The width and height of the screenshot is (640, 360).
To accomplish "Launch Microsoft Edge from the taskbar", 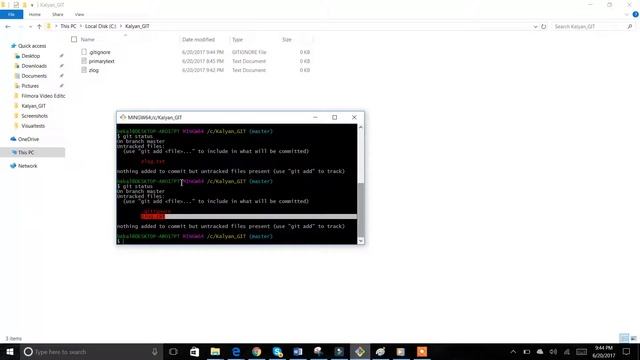I will point(236,352).
